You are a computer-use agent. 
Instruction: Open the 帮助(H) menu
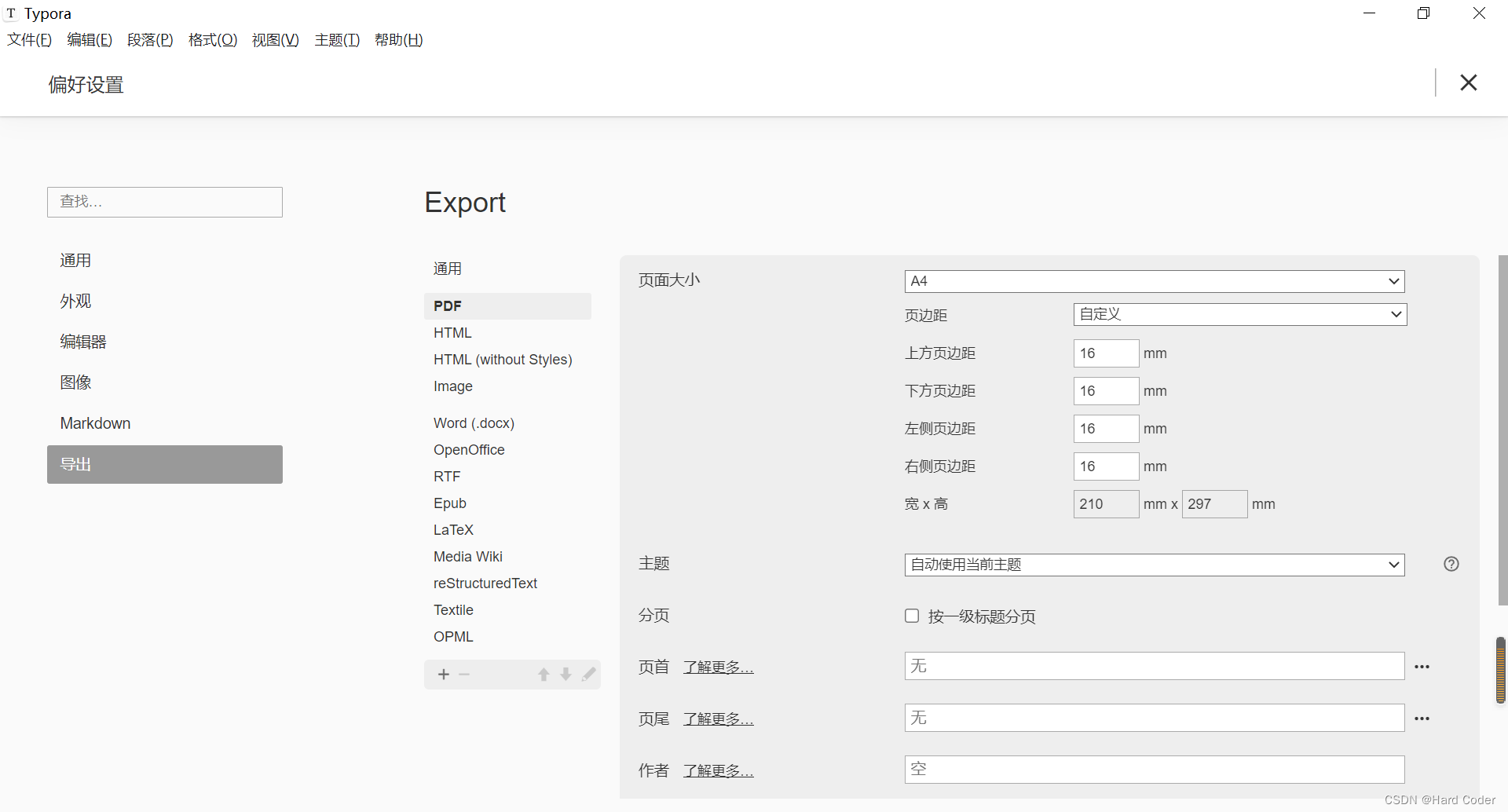click(399, 40)
